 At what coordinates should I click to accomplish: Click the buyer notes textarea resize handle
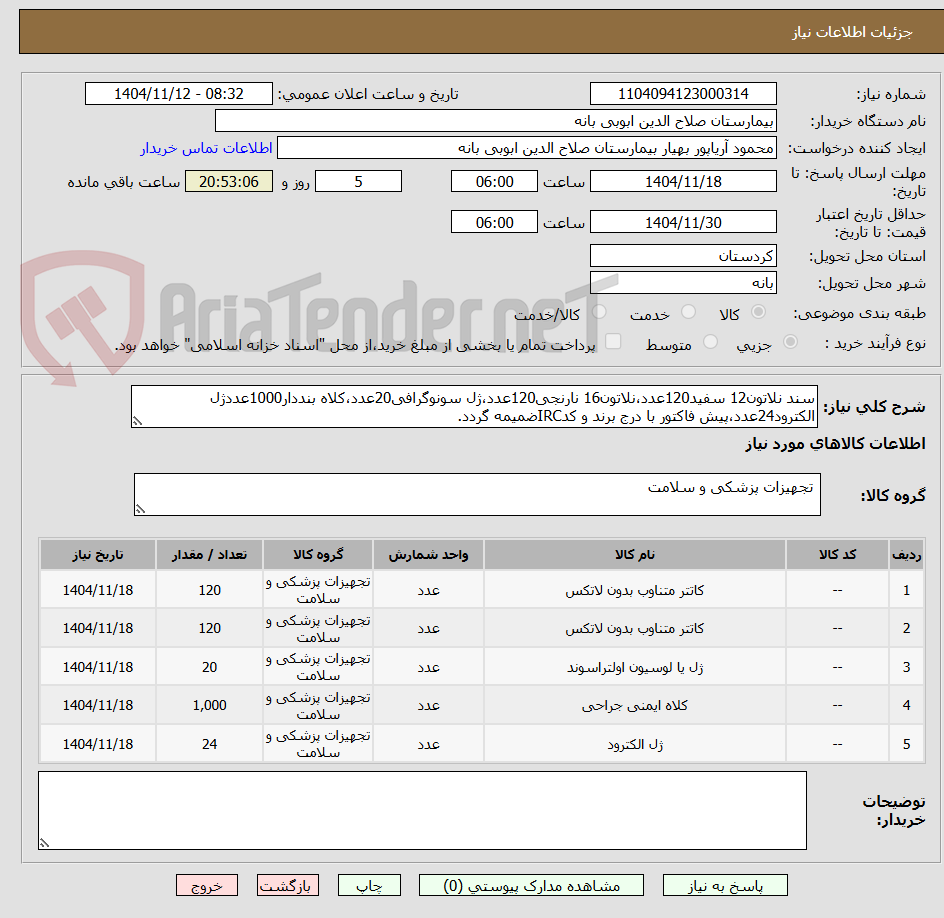(44, 843)
